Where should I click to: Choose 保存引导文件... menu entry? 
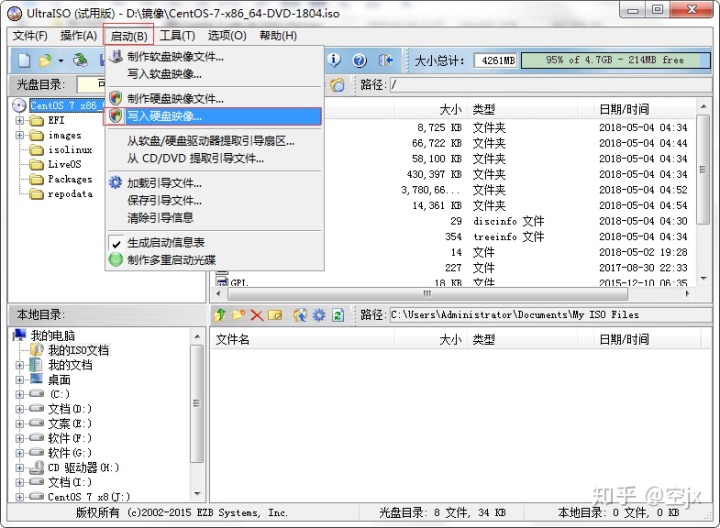coord(214,200)
